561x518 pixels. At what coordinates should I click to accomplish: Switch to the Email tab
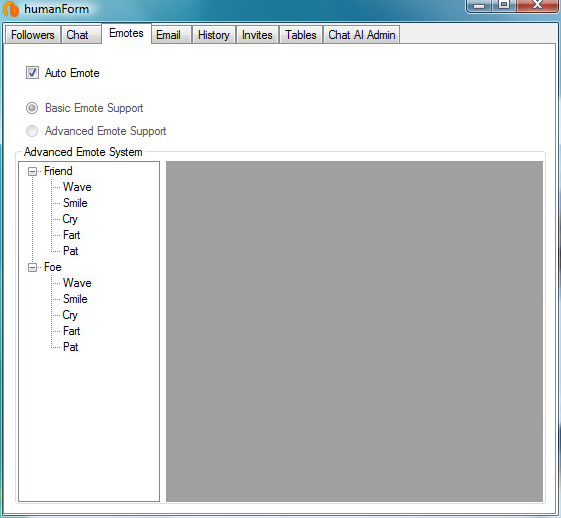point(171,35)
